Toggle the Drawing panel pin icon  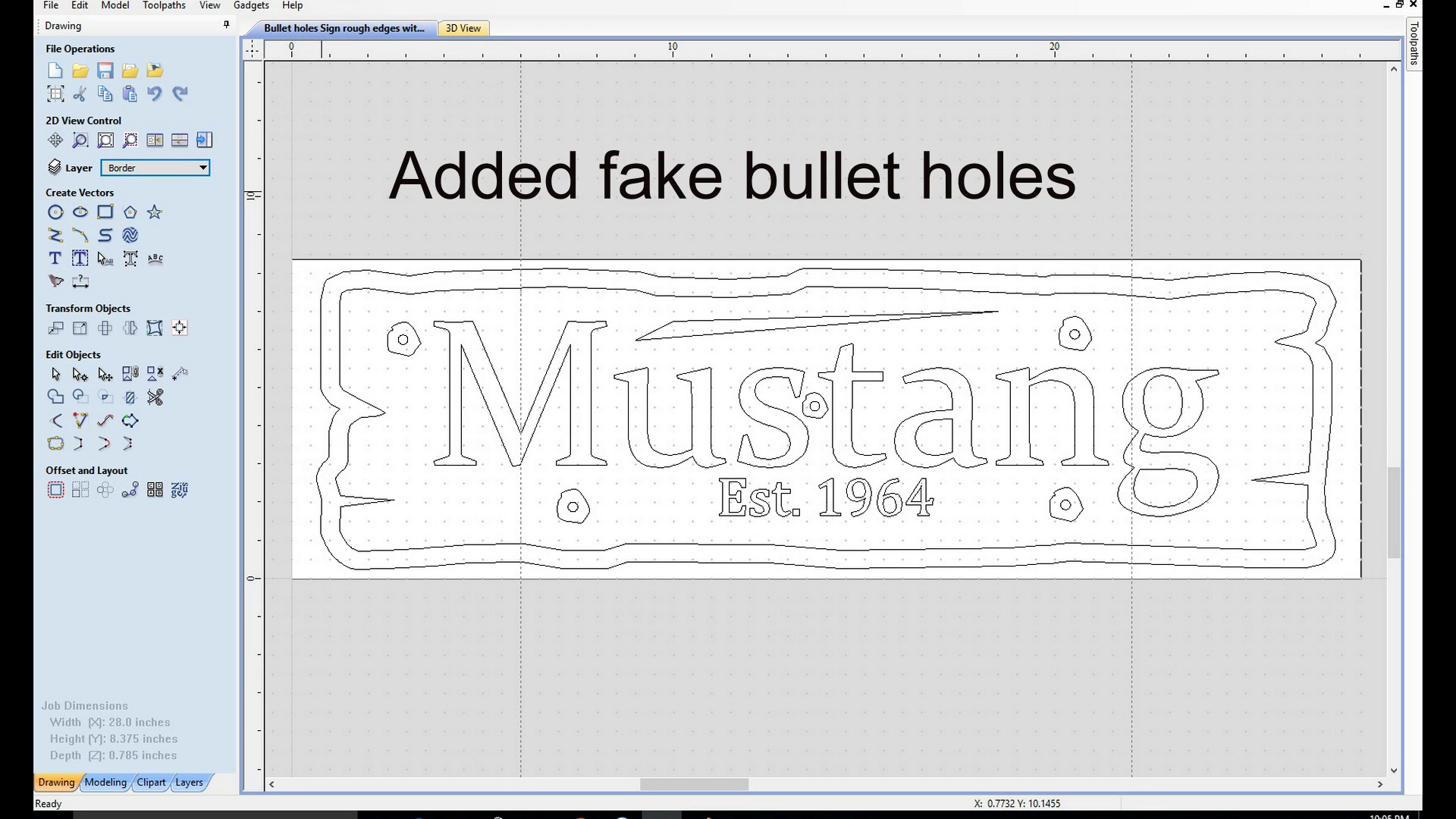(x=226, y=25)
